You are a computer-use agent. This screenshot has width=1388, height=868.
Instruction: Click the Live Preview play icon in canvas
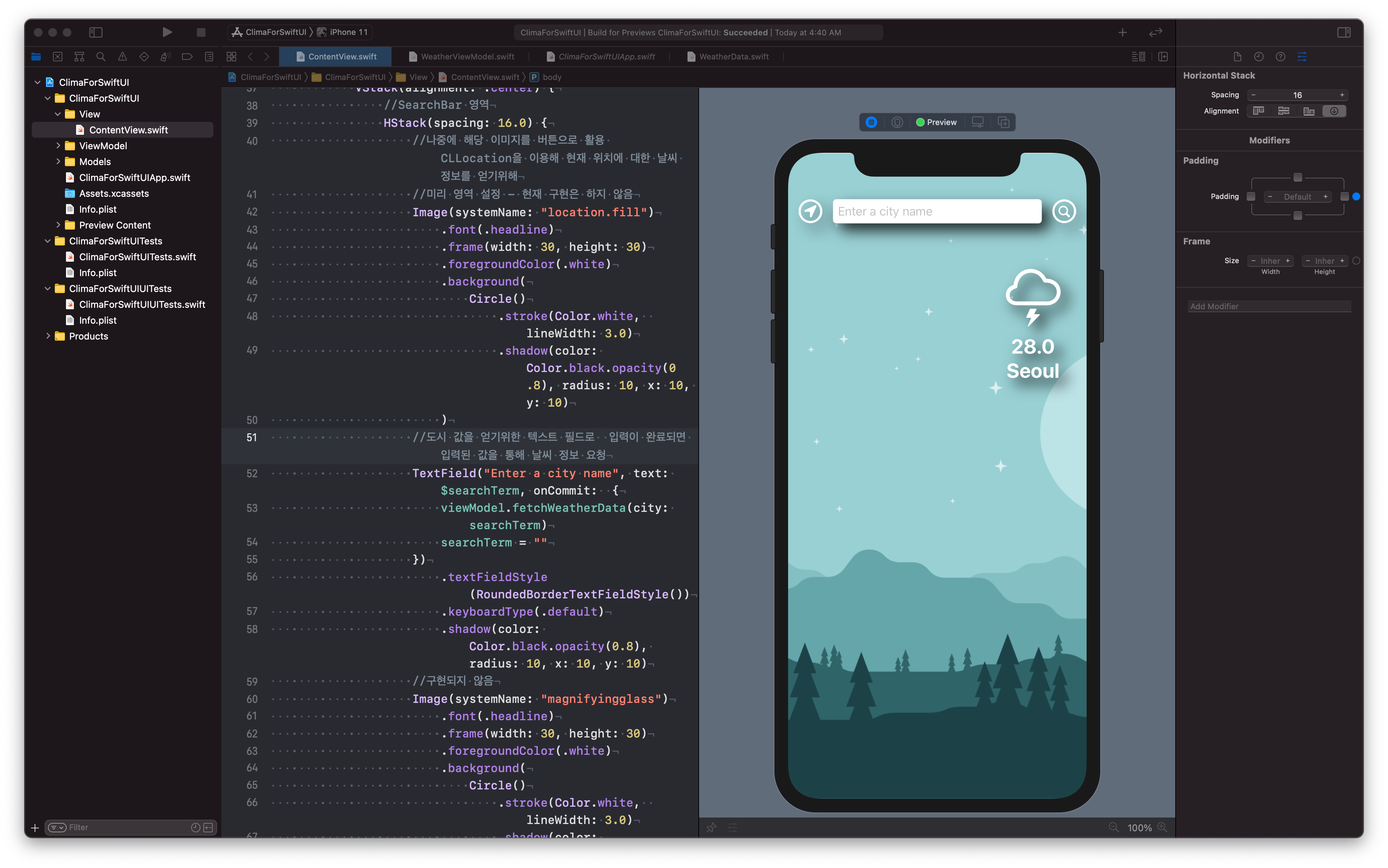point(871,122)
